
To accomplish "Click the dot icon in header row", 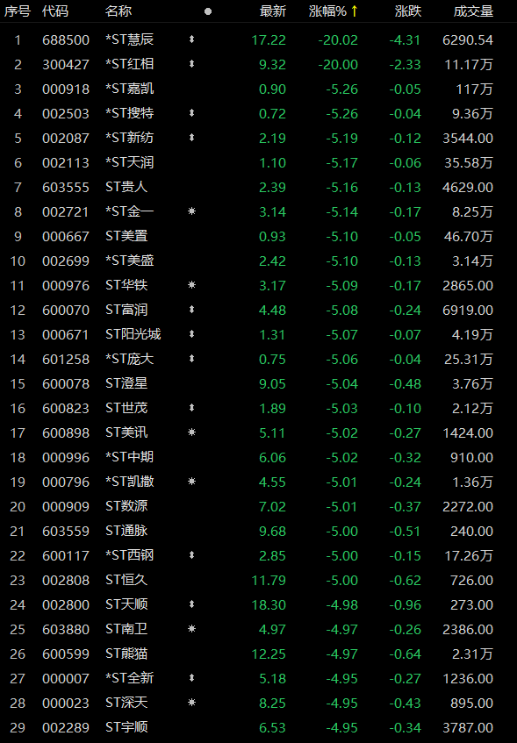I will [208, 11].
